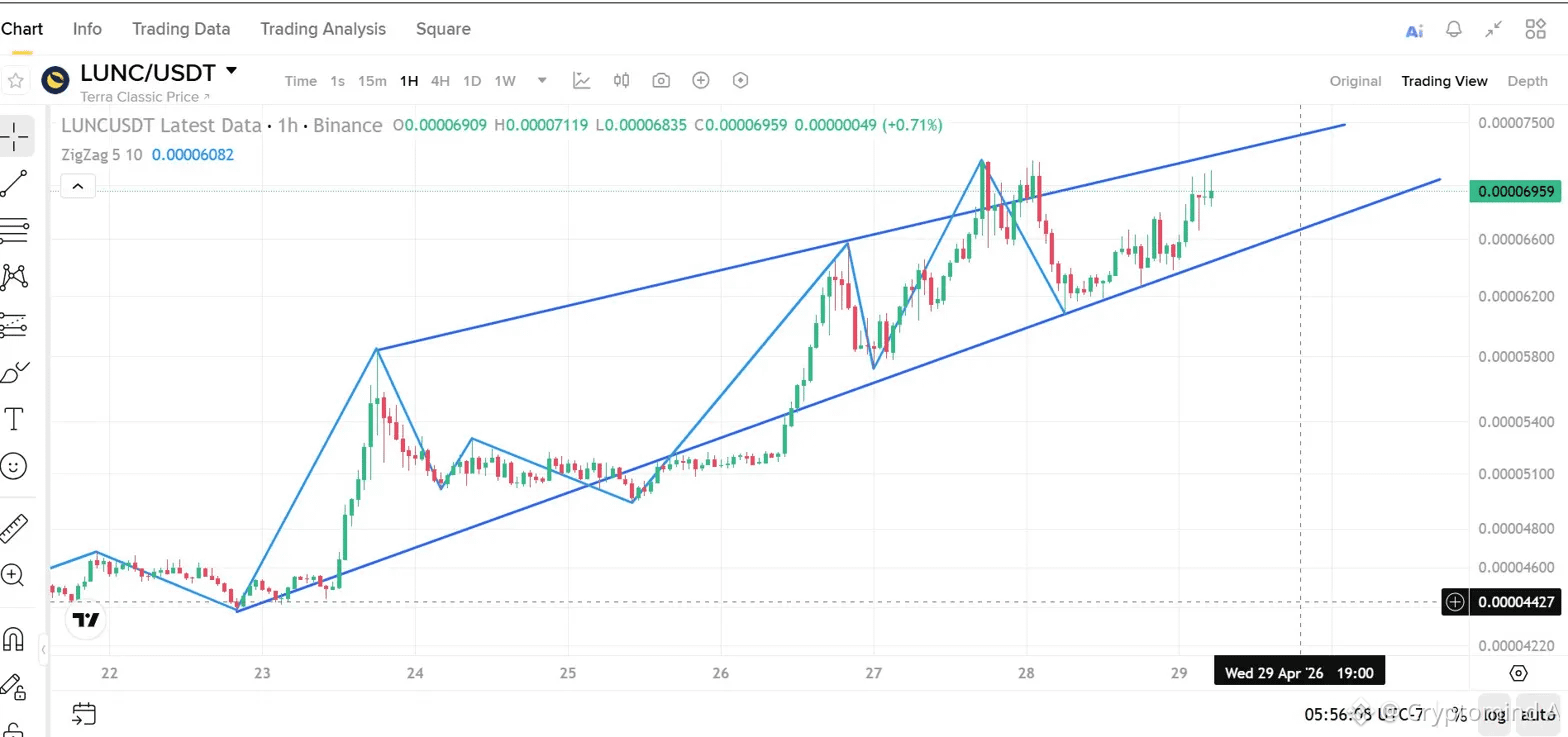Switch to the 1W timeframe
1568x737 pixels.
pyautogui.click(x=505, y=81)
